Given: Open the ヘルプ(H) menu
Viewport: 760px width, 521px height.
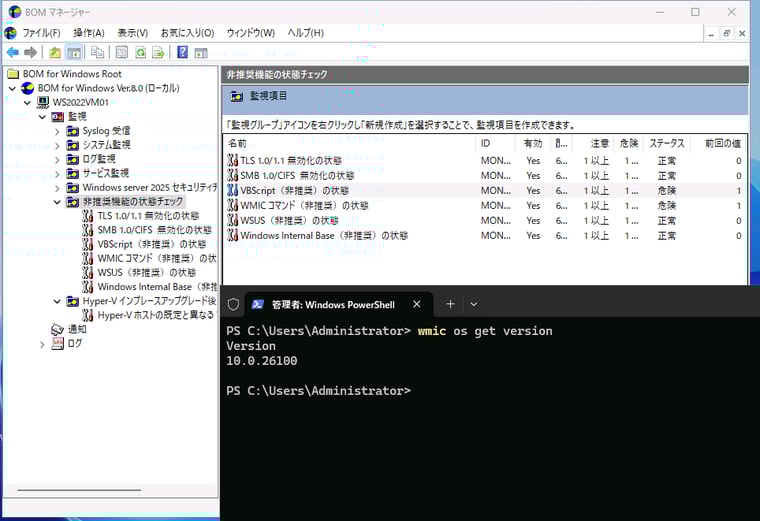Looking at the screenshot, I should click(305, 33).
